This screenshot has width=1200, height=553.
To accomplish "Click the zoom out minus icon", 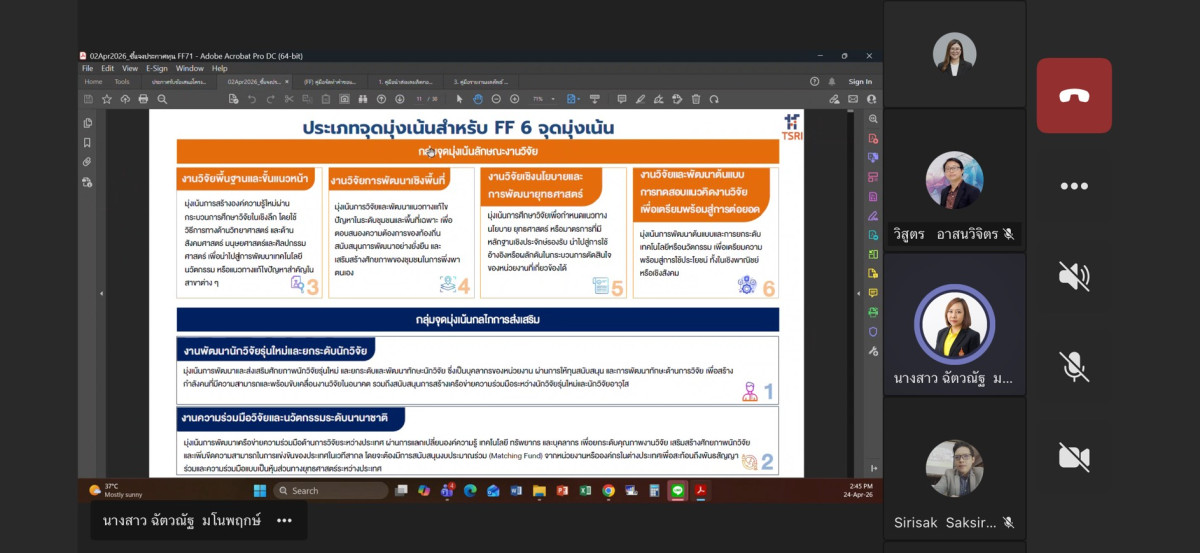I will (497, 99).
